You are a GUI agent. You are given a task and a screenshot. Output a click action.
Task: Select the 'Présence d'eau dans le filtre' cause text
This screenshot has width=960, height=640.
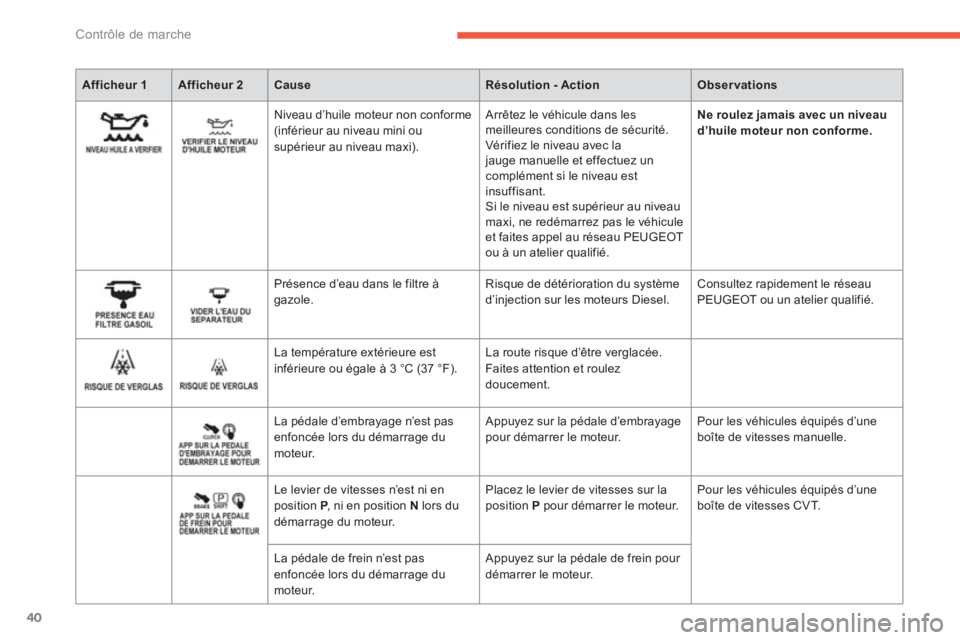click(x=356, y=292)
